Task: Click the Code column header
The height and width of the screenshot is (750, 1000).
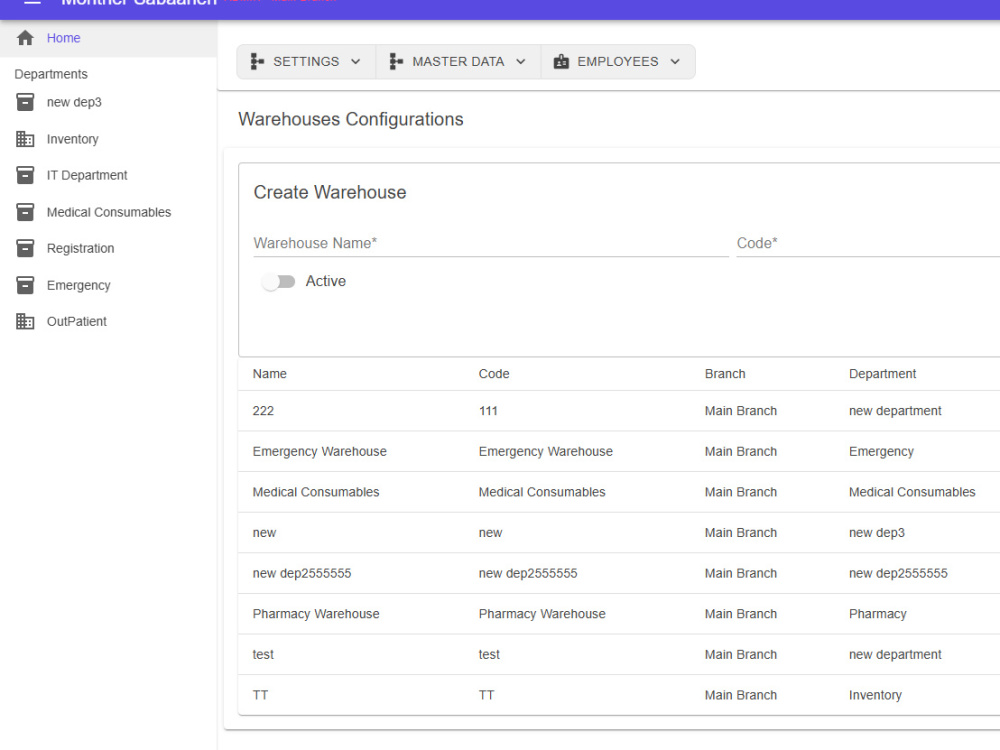Action: point(494,374)
